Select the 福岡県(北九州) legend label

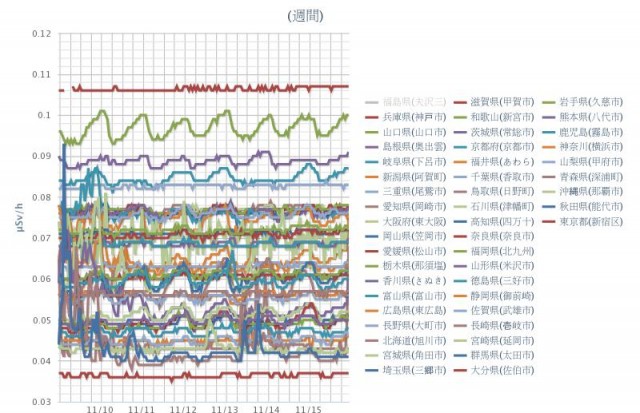coord(502,251)
